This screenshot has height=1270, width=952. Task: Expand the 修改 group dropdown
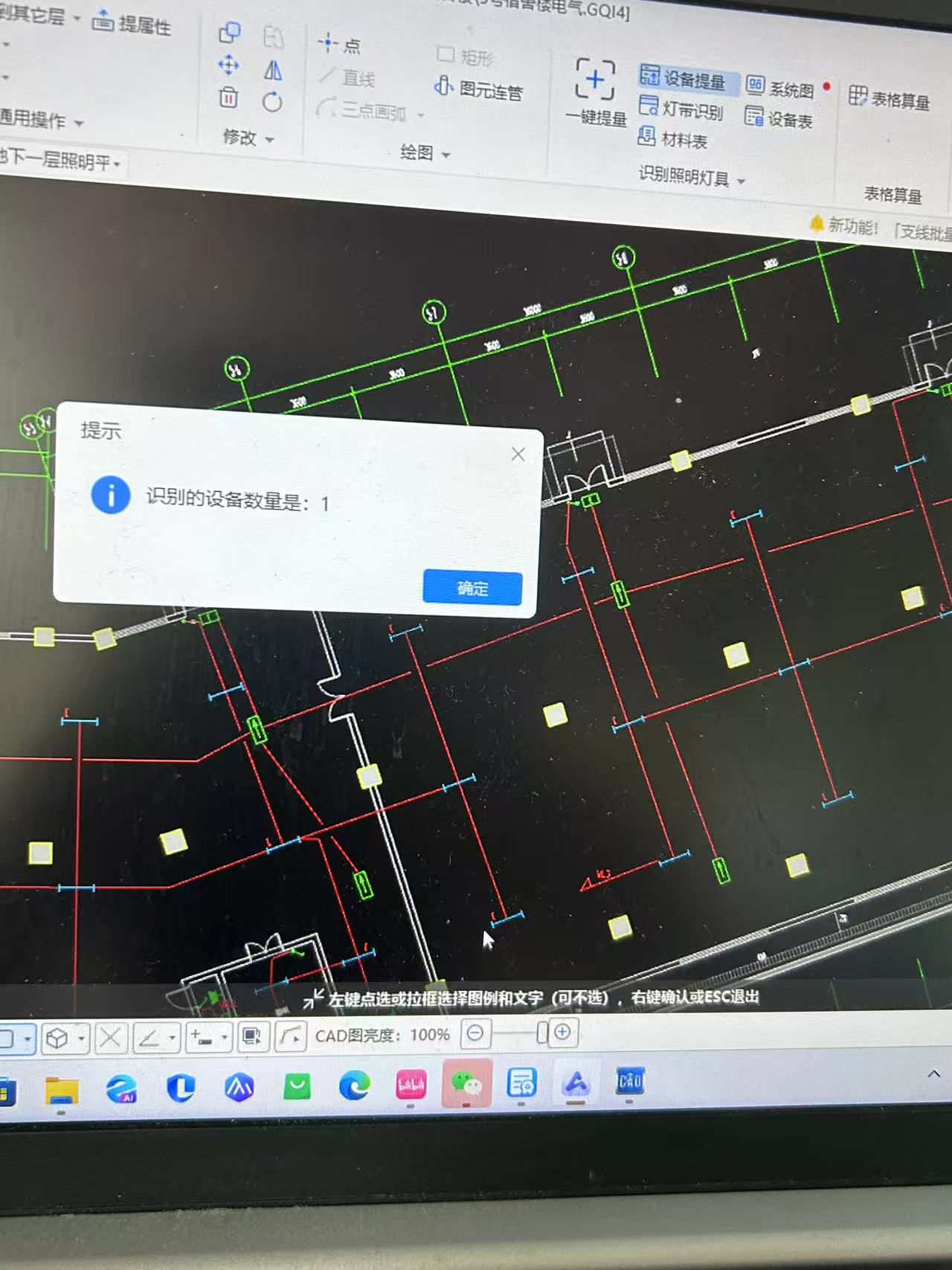point(270,140)
